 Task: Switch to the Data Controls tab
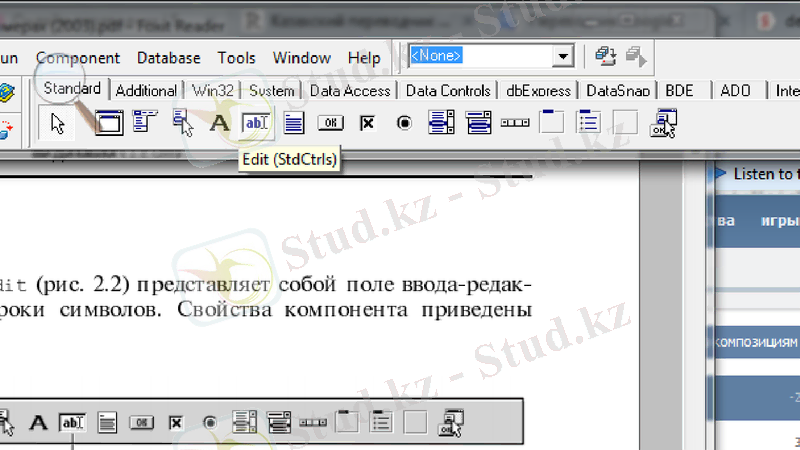[x=448, y=91]
